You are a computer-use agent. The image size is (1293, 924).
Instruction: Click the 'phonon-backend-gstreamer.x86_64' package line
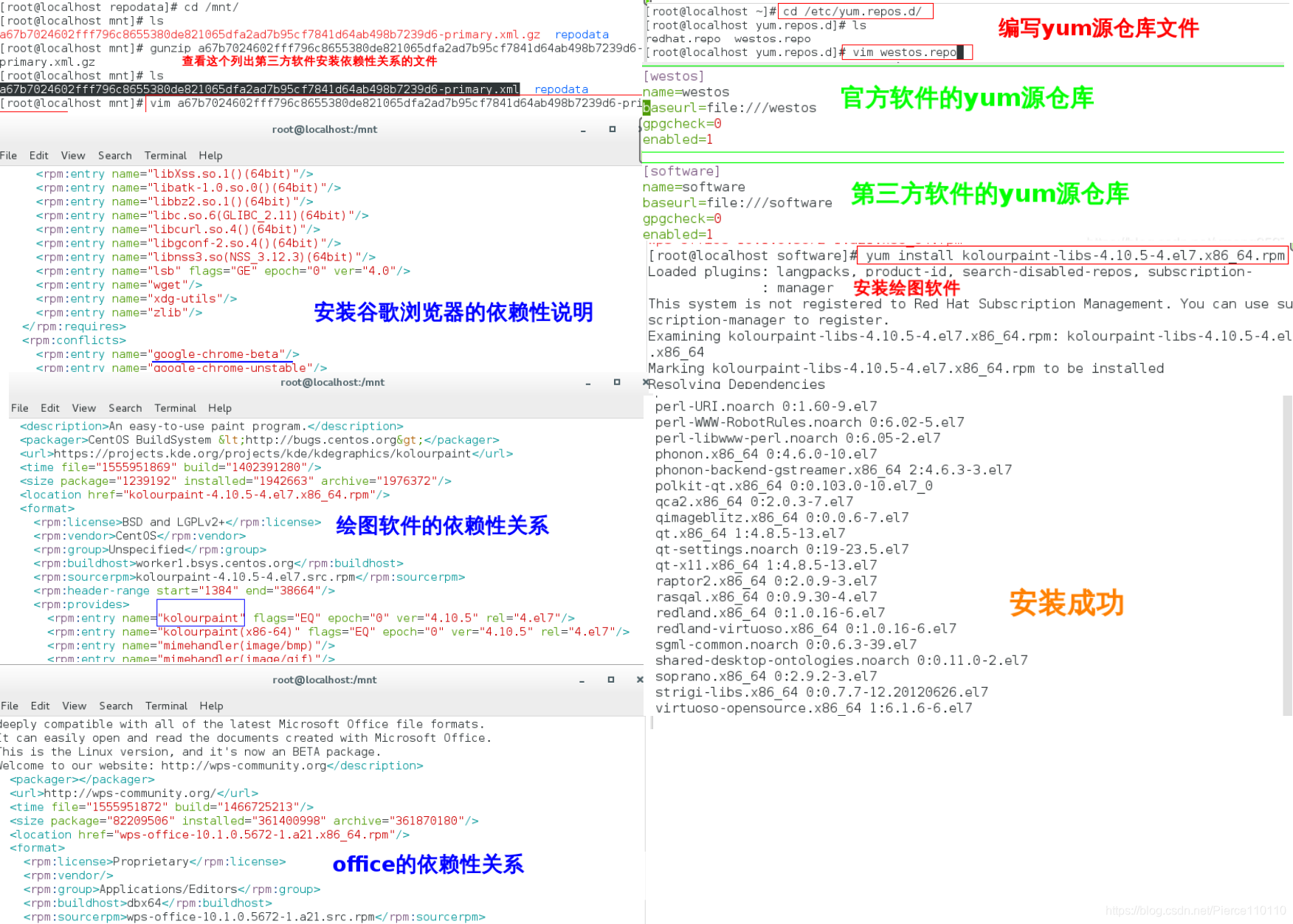pos(833,470)
